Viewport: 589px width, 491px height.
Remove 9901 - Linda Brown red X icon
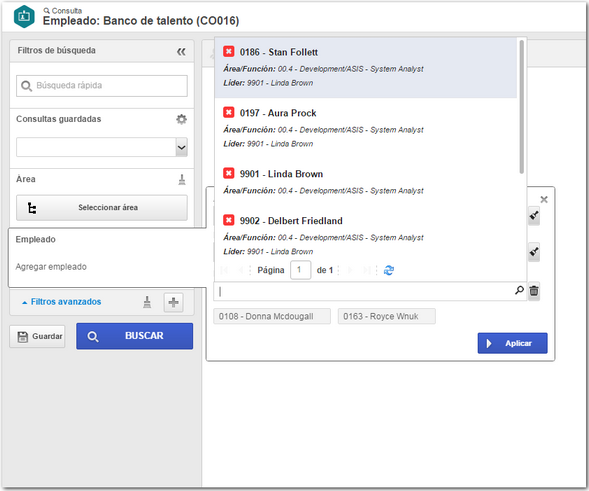(228, 173)
